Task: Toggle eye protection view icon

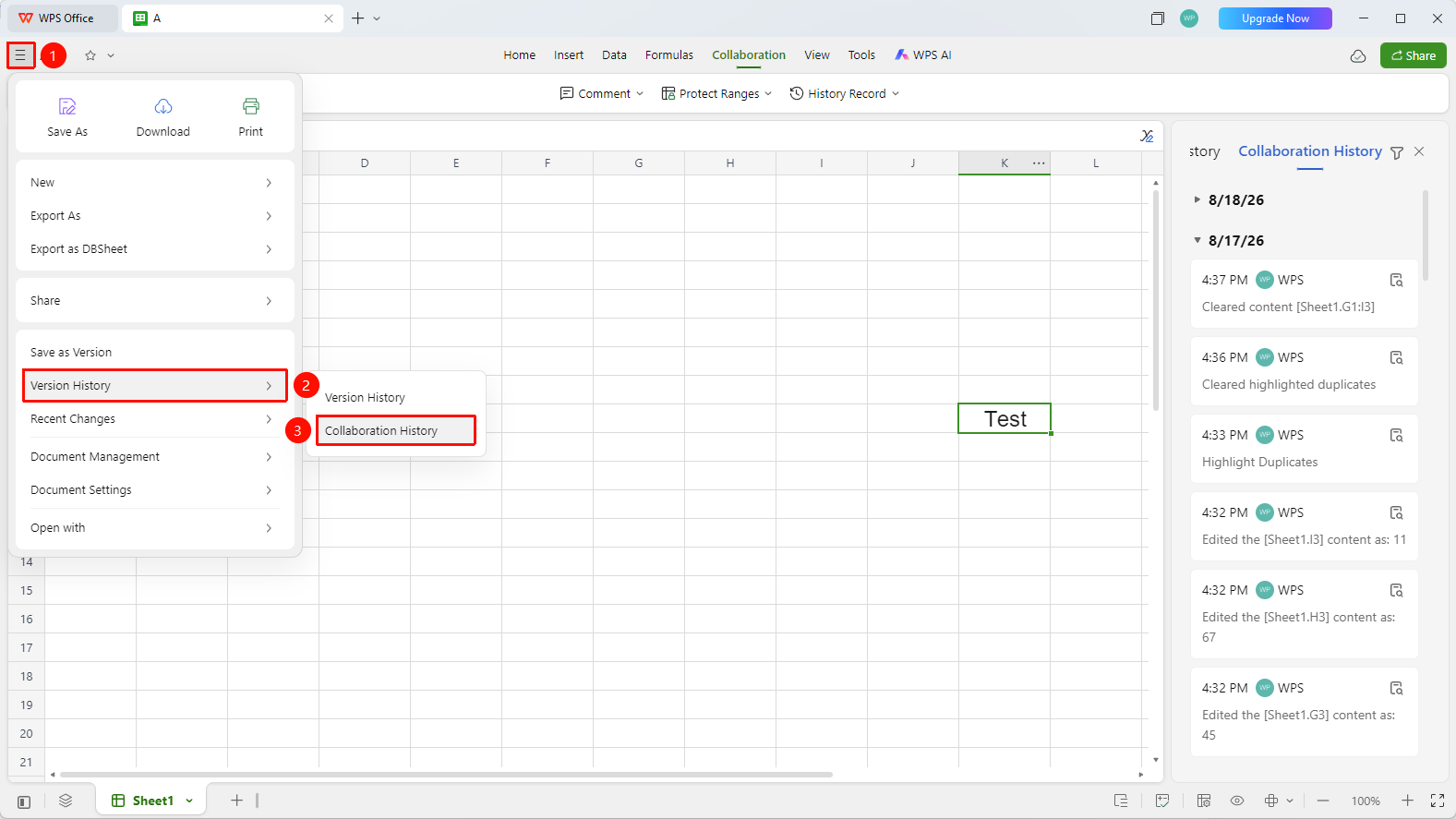Action: [x=1237, y=801]
